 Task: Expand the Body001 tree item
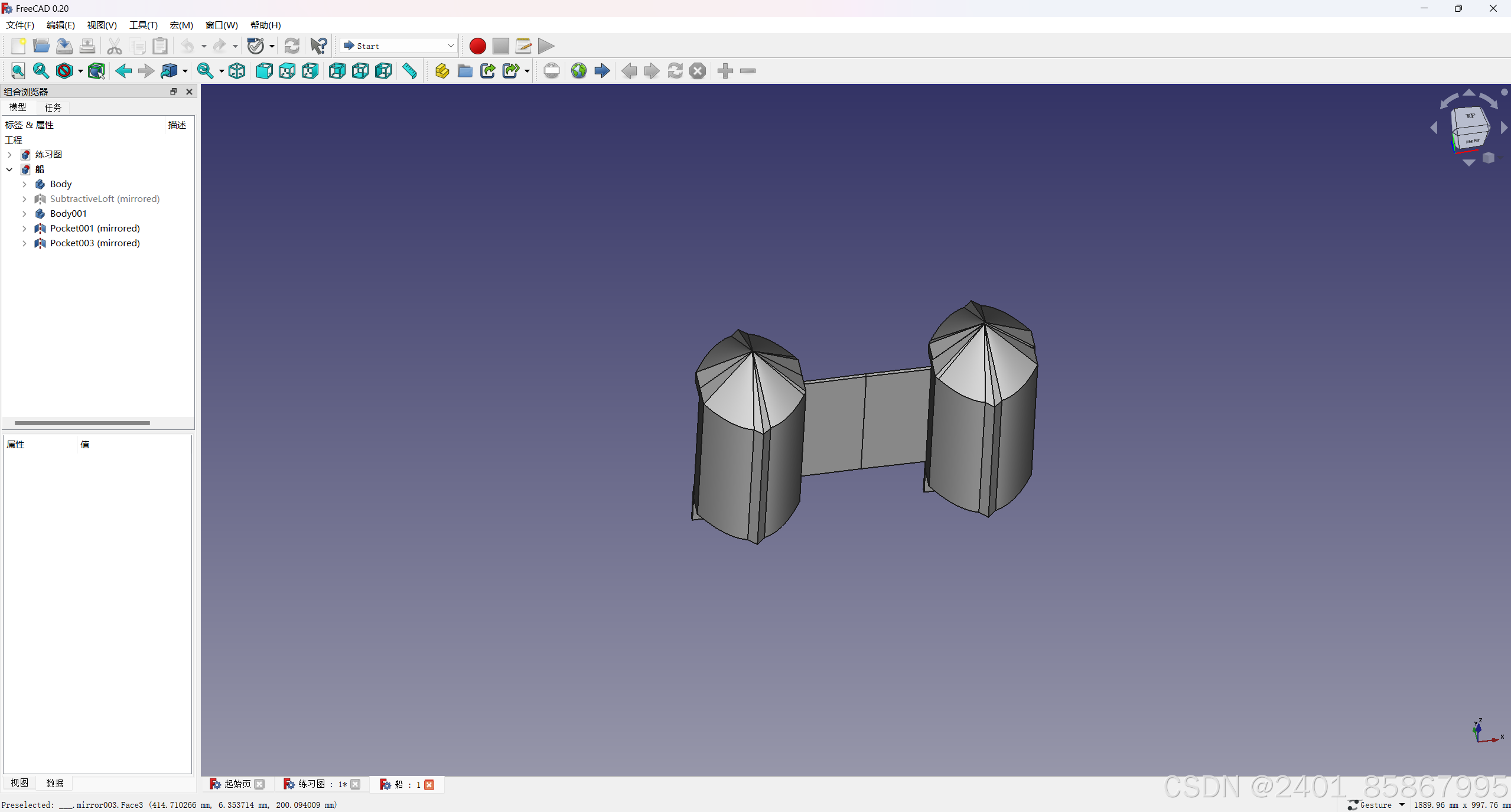(24, 214)
